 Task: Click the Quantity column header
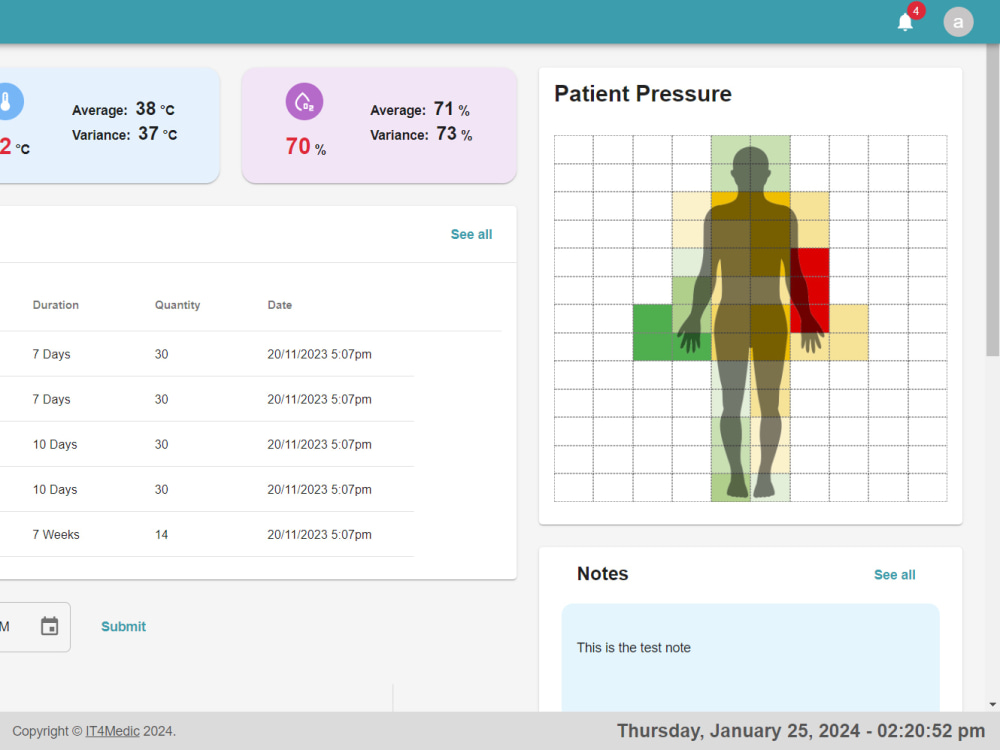click(177, 305)
